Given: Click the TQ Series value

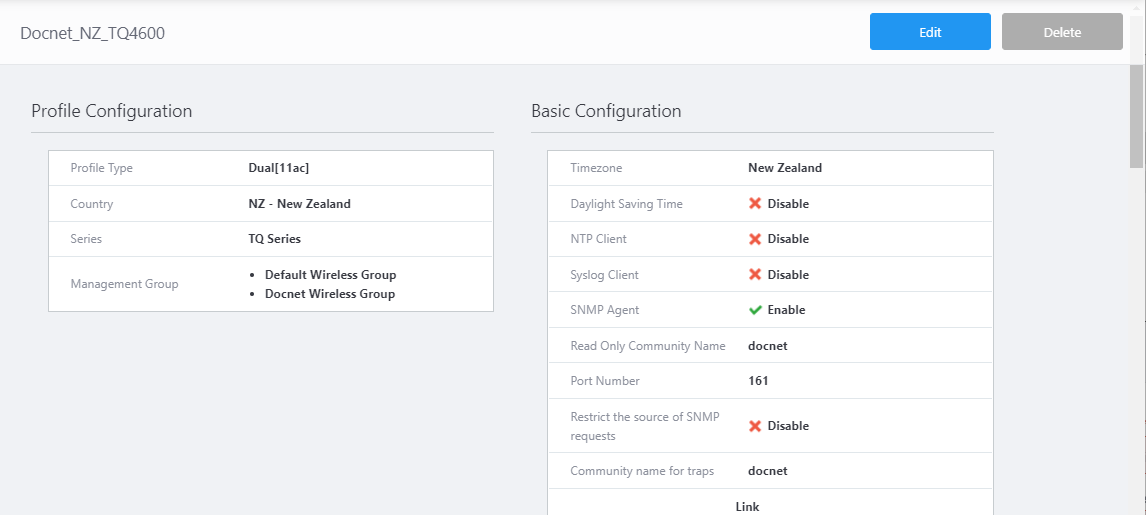Looking at the screenshot, I should pyautogui.click(x=274, y=239).
